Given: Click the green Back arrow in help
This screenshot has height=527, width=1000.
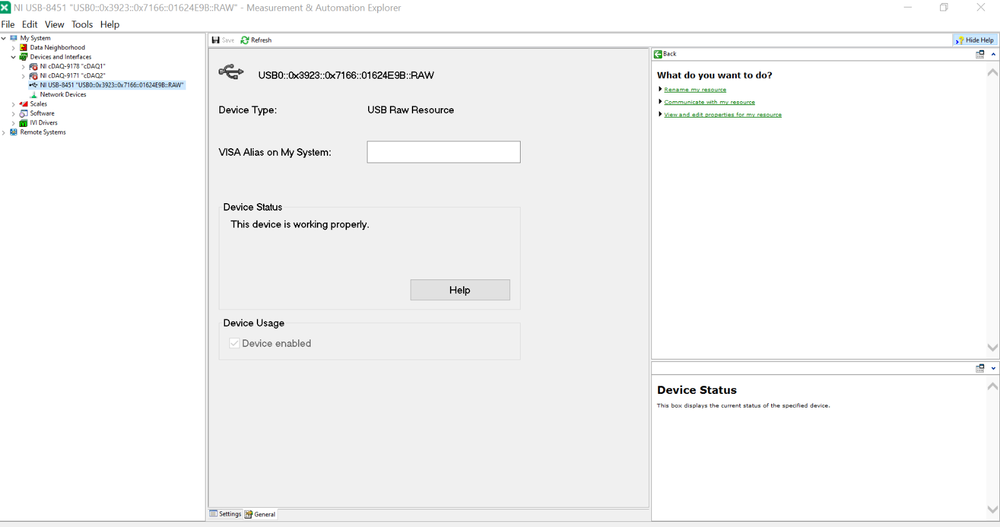Looking at the screenshot, I should point(658,54).
